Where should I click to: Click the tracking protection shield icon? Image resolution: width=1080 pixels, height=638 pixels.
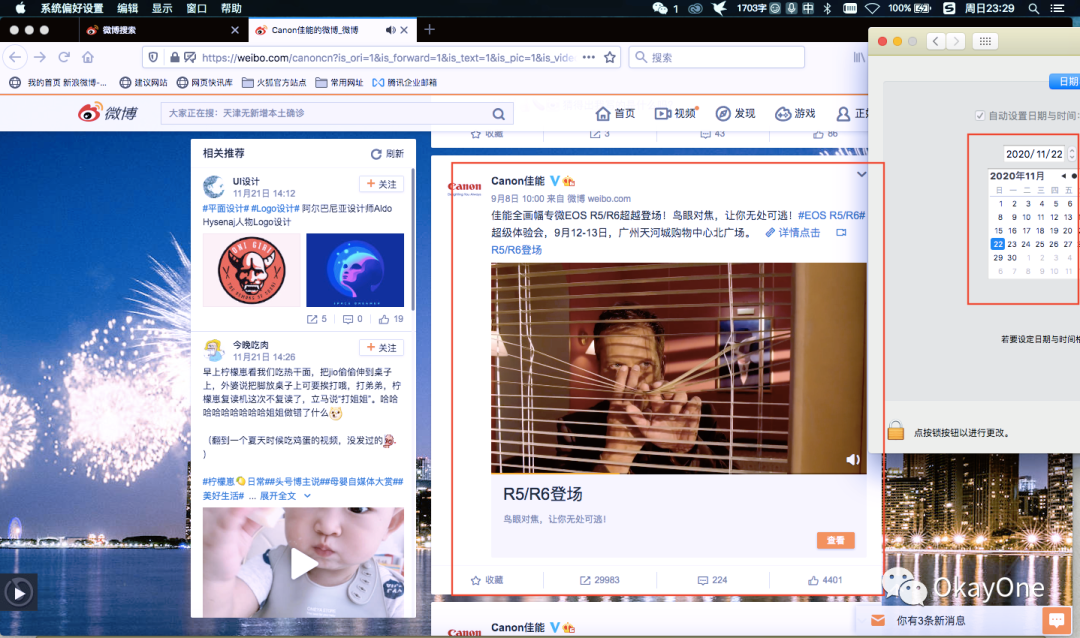[x=154, y=57]
